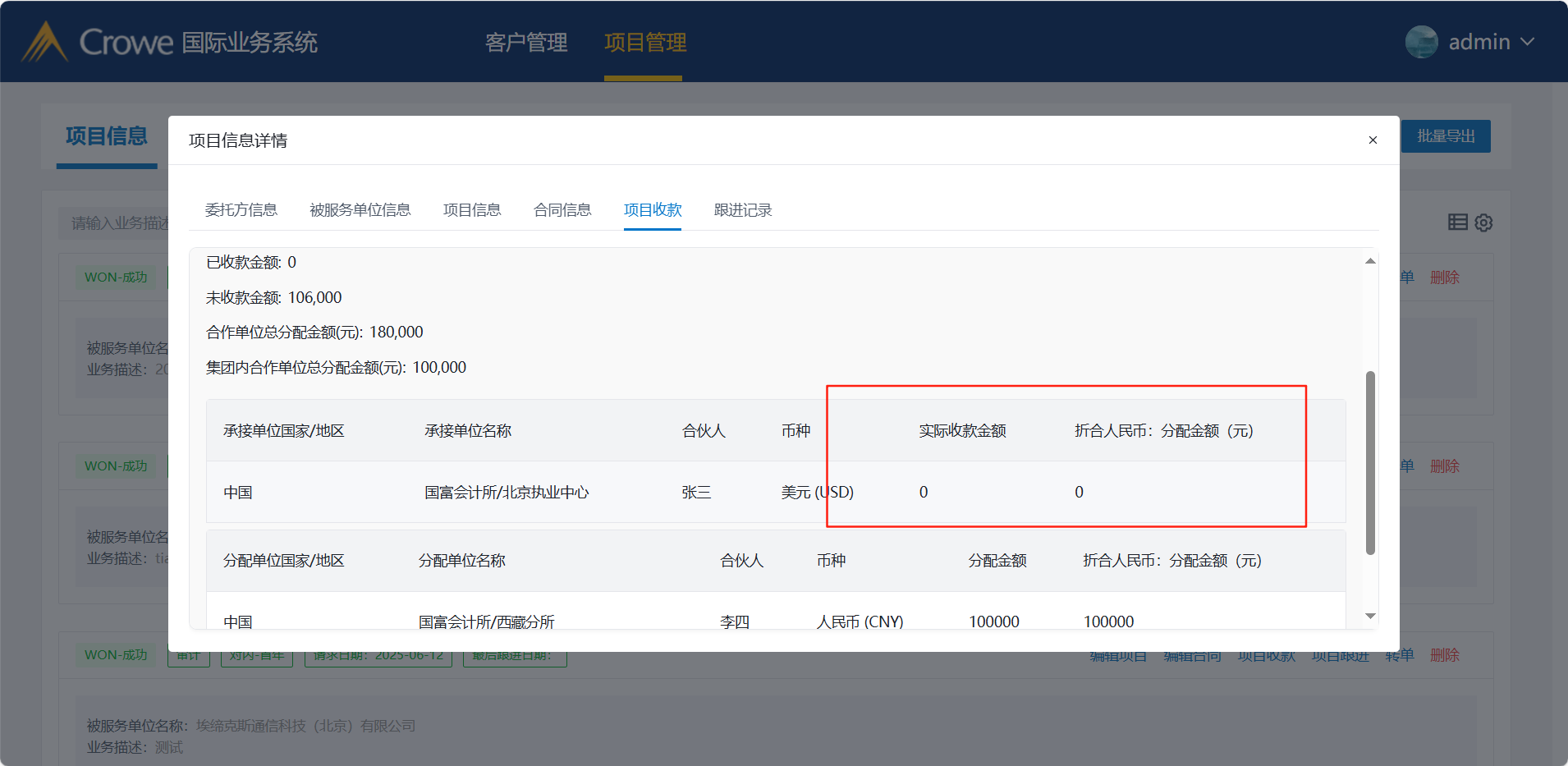Click the admin avatar image
The width and height of the screenshot is (1568, 766).
1421,42
